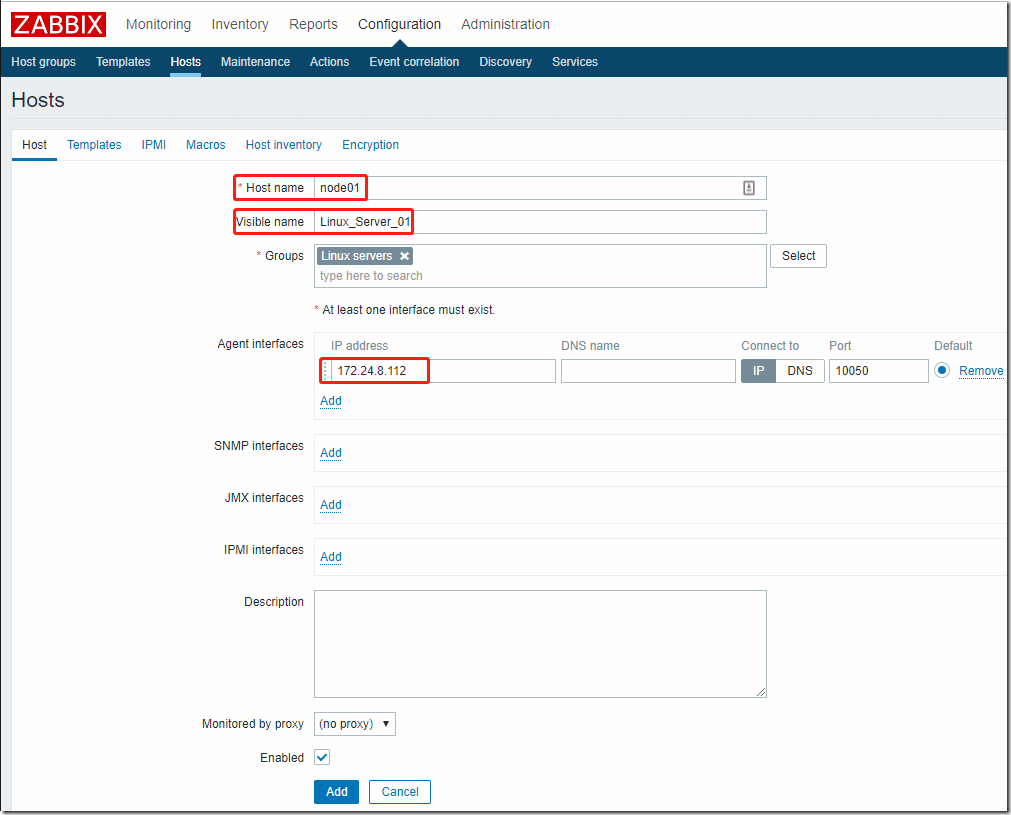The height and width of the screenshot is (815, 1011).
Task: Click into the Description text area
Action: tap(540, 643)
